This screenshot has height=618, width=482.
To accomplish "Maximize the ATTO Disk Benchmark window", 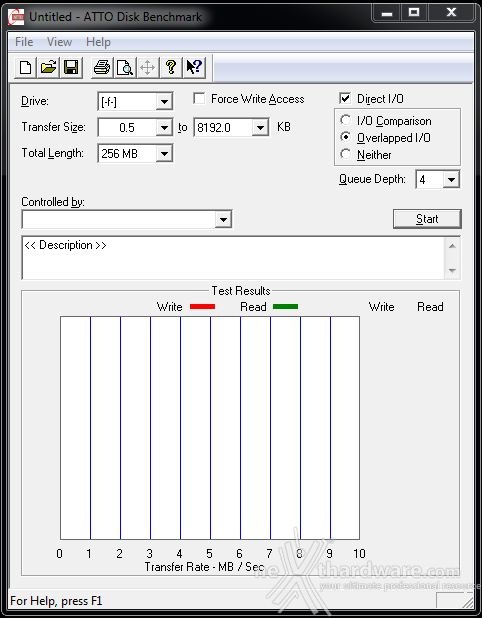I will pos(414,13).
